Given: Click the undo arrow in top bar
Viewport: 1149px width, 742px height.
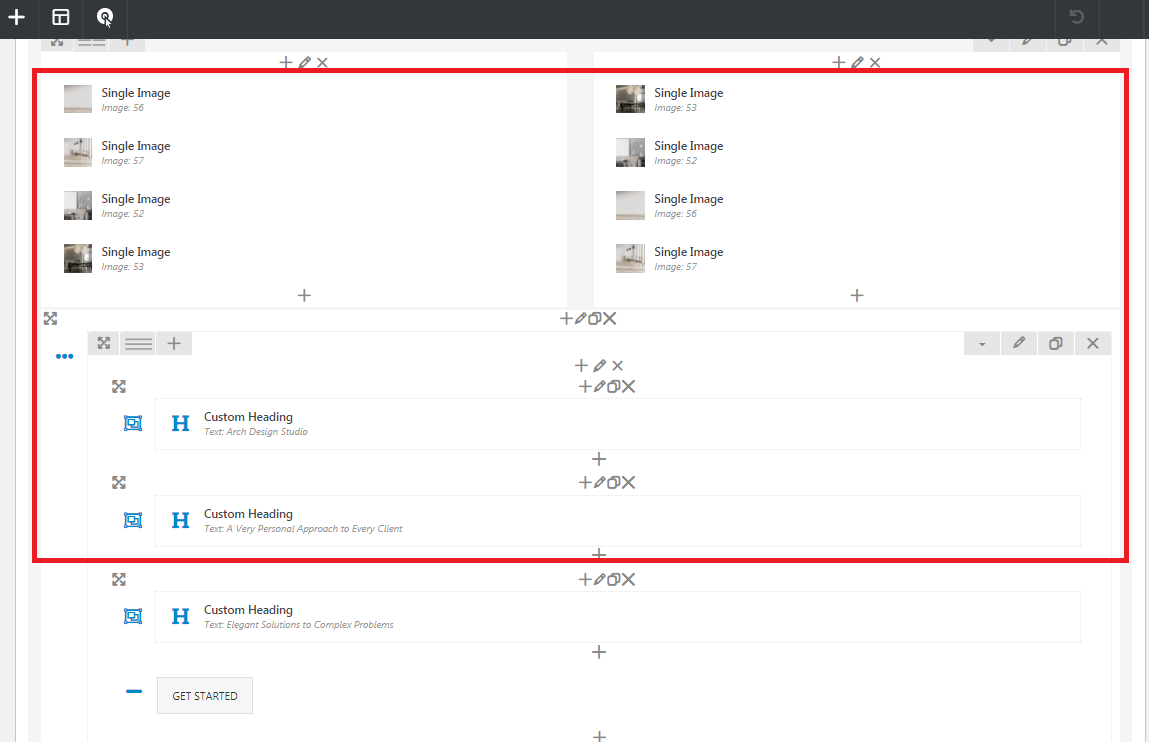Looking at the screenshot, I should pyautogui.click(x=1076, y=17).
